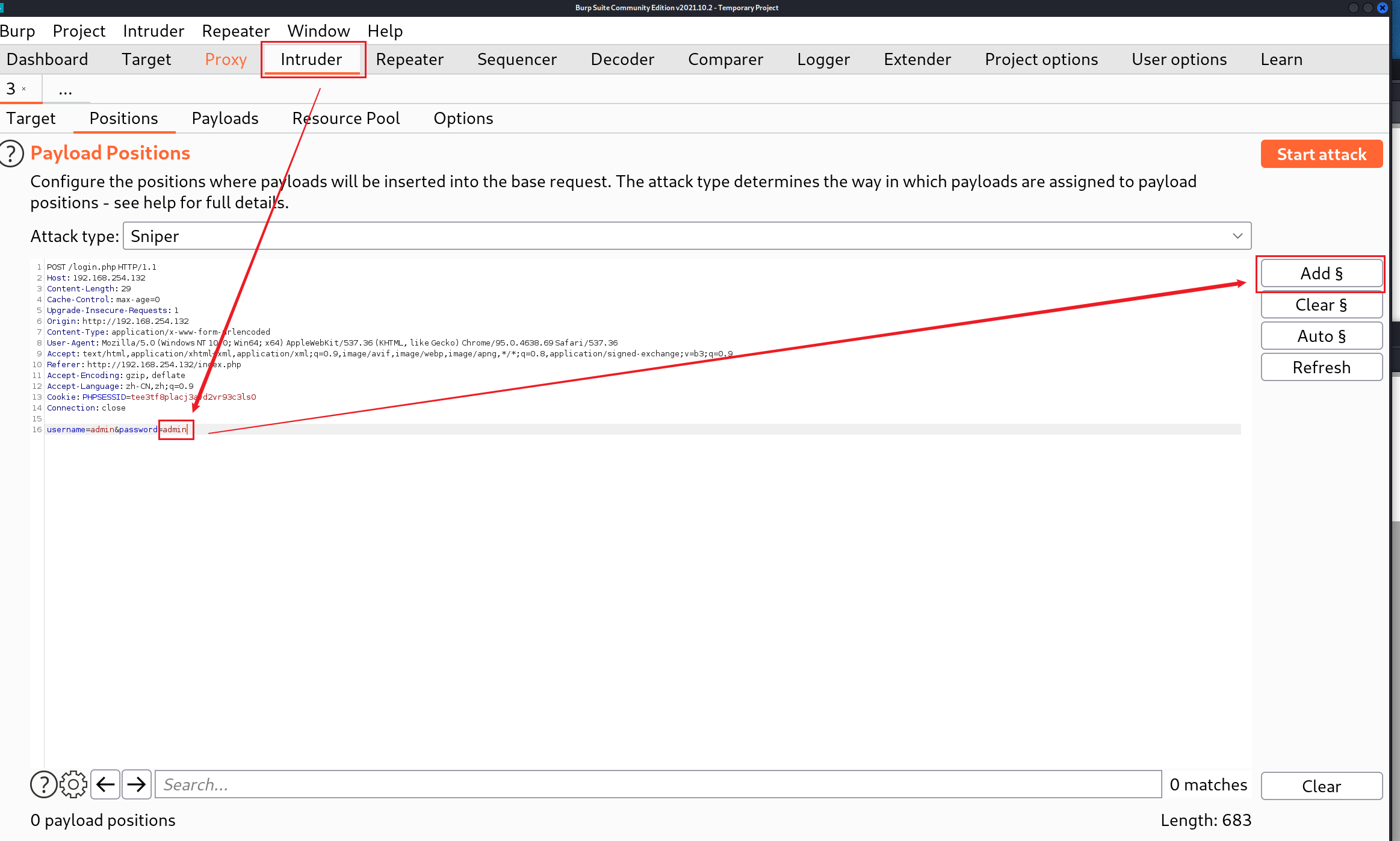Image resolution: width=1400 pixels, height=841 pixels.
Task: Open the Learn tab
Action: coord(1281,59)
